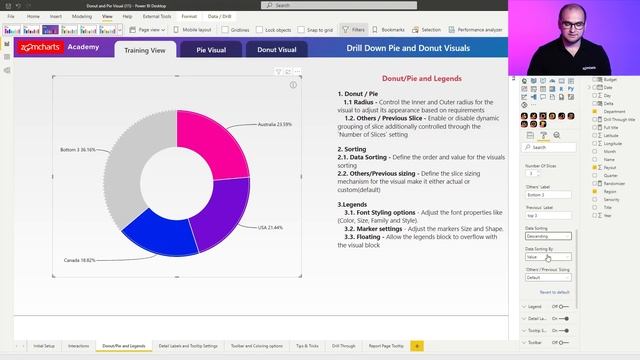640x360 pixels.
Task: Expand the themes gallery dropdown arrow
Action: pyautogui.click(x=120, y=30)
